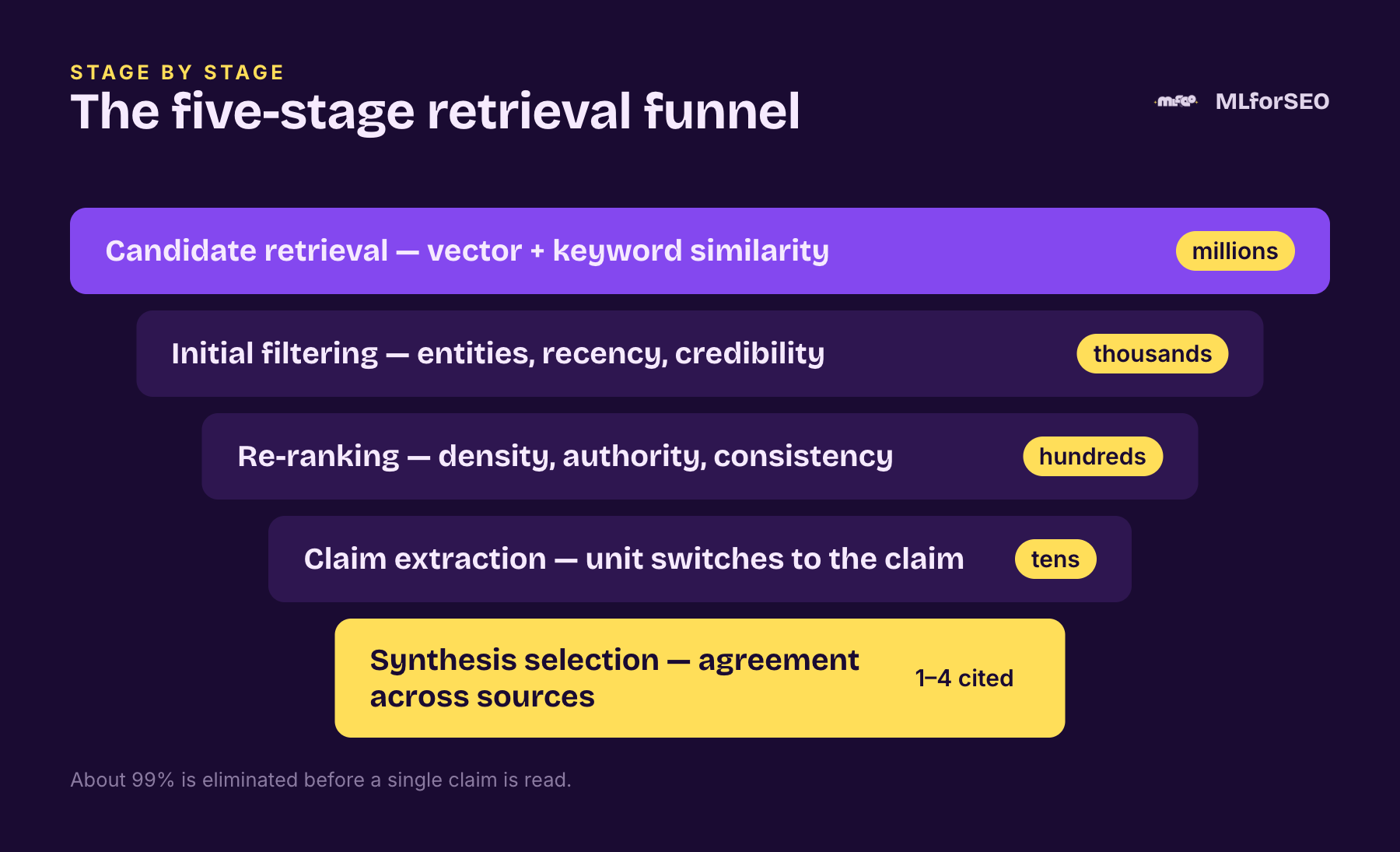Click the 'Candidate retrieval' stage text
This screenshot has height=852, width=1400.
coord(467,251)
